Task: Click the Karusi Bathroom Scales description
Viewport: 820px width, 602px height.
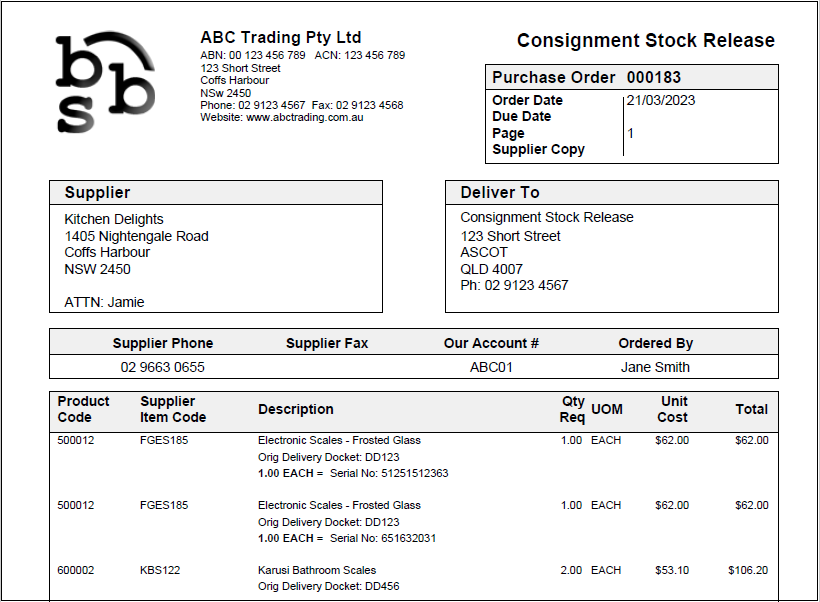Action: coord(318,570)
